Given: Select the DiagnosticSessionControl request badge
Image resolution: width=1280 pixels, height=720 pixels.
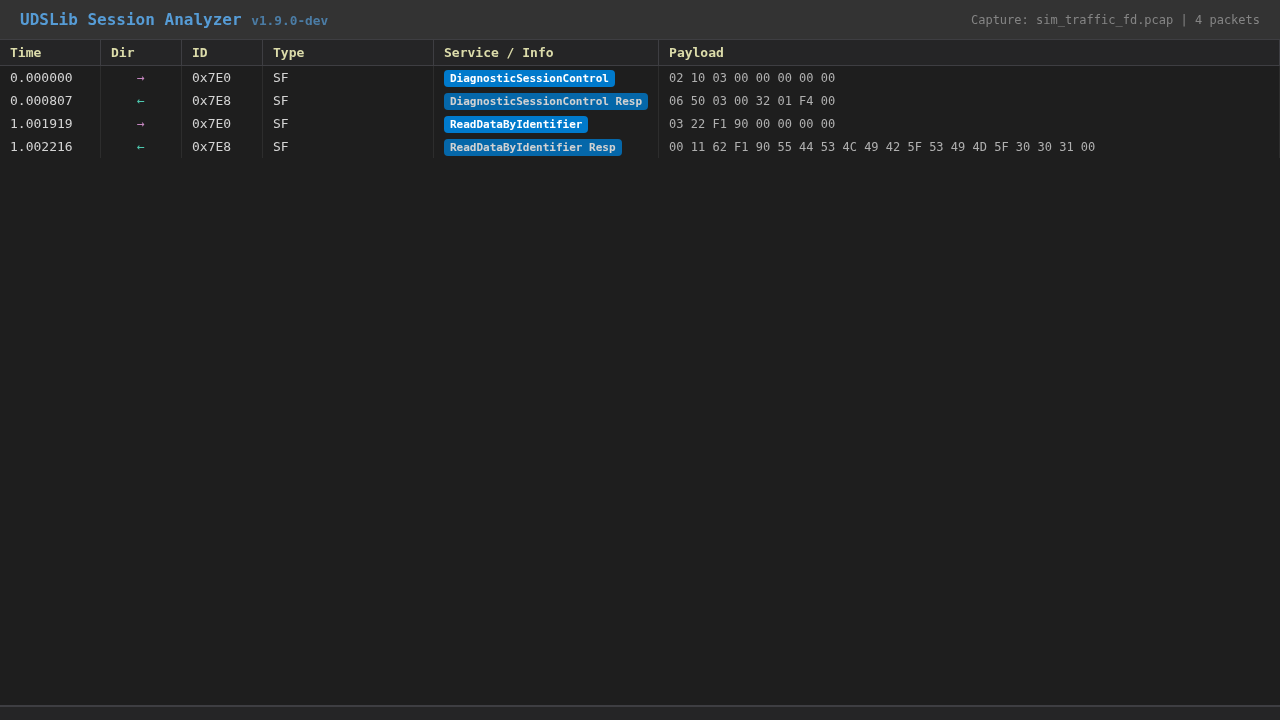Looking at the screenshot, I should click(x=529, y=78).
